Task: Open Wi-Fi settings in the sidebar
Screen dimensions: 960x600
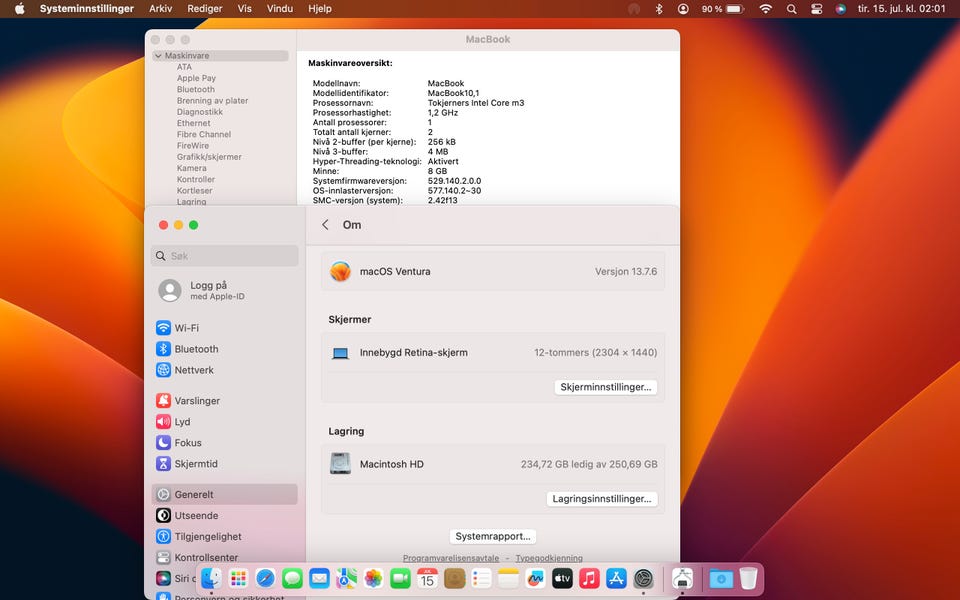Action: pos(186,328)
